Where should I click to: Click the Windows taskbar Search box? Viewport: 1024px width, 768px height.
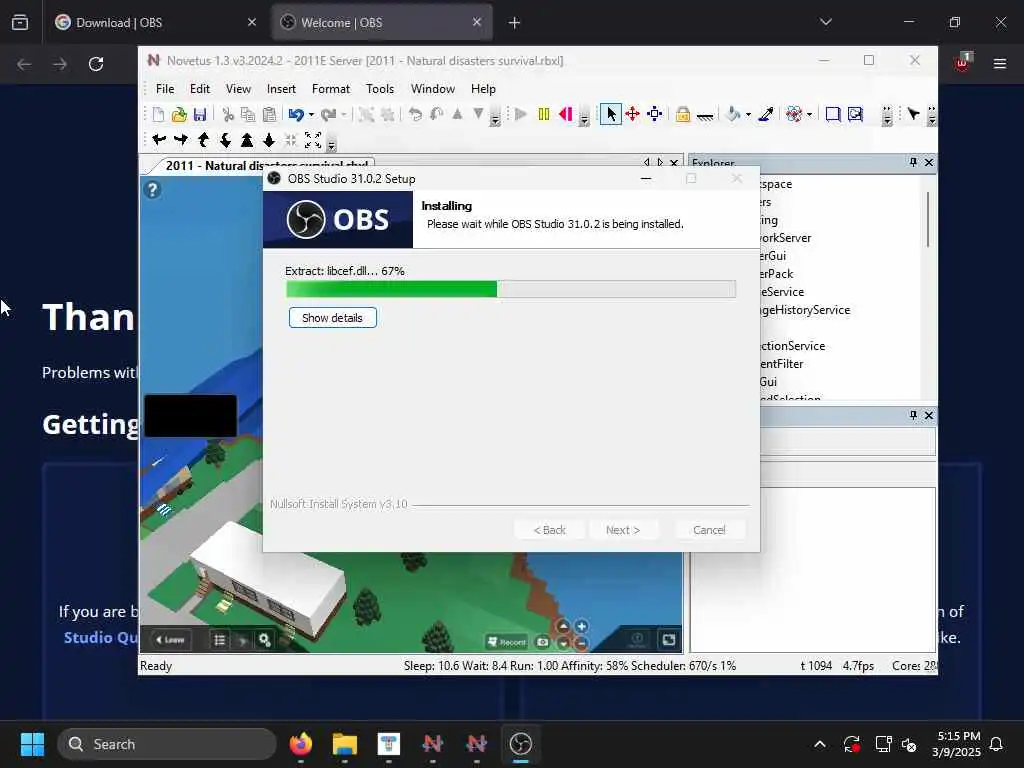167,744
